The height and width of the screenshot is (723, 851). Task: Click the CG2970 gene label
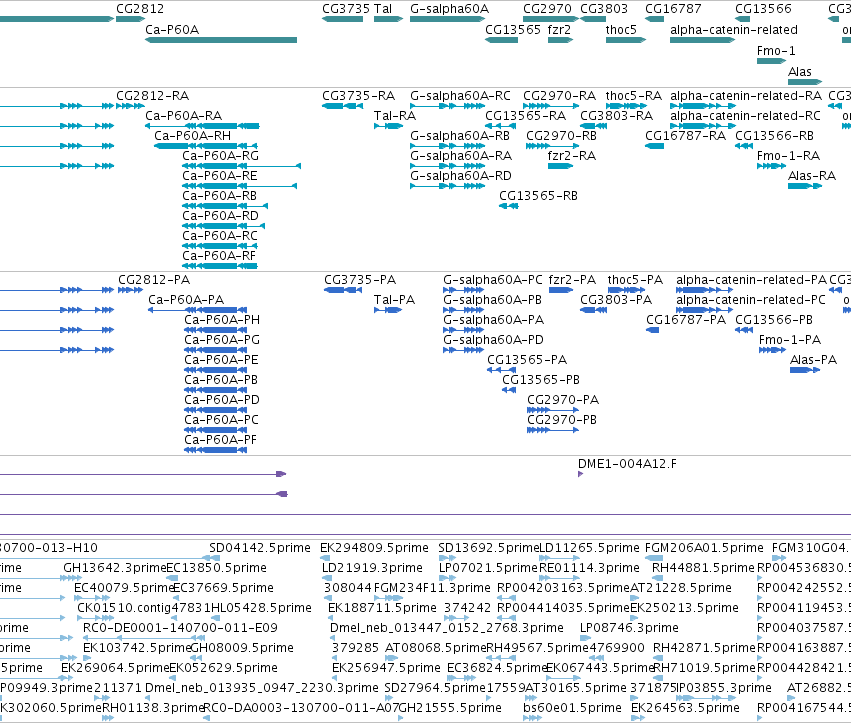[x=547, y=9]
